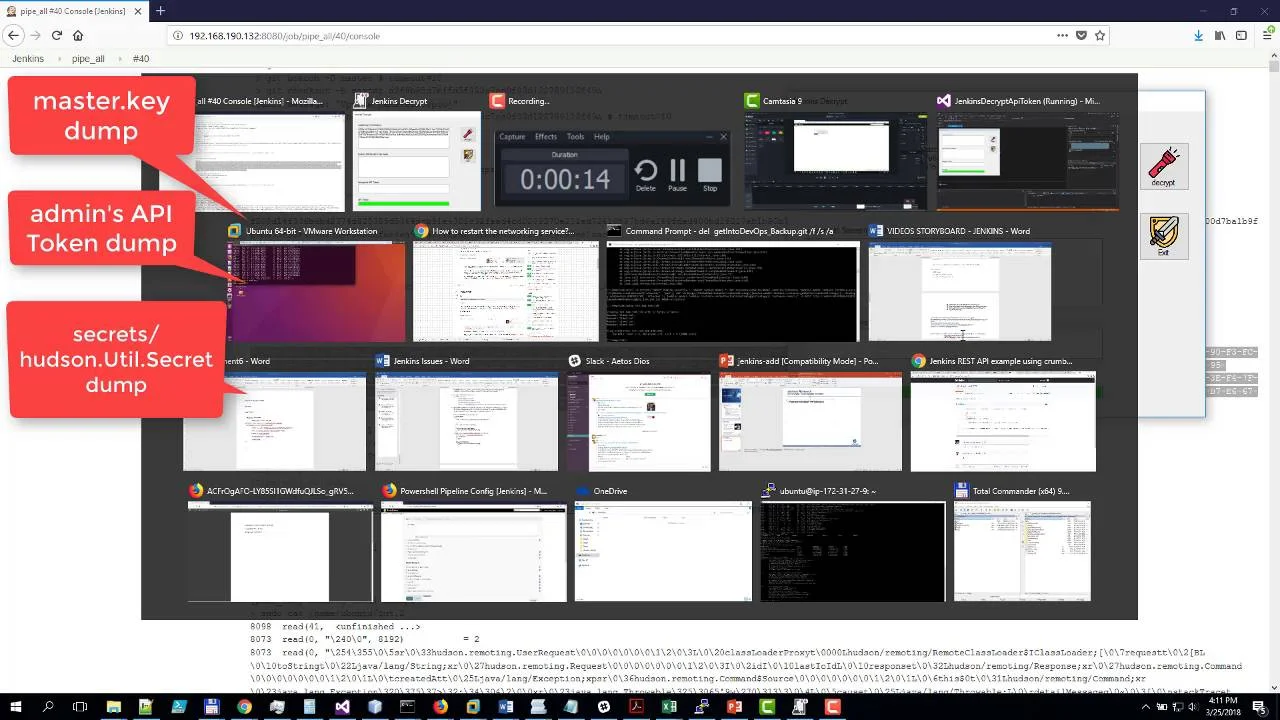The height and width of the screenshot is (720, 1280).
Task: Open the Windows Start menu
Action: 15,706
